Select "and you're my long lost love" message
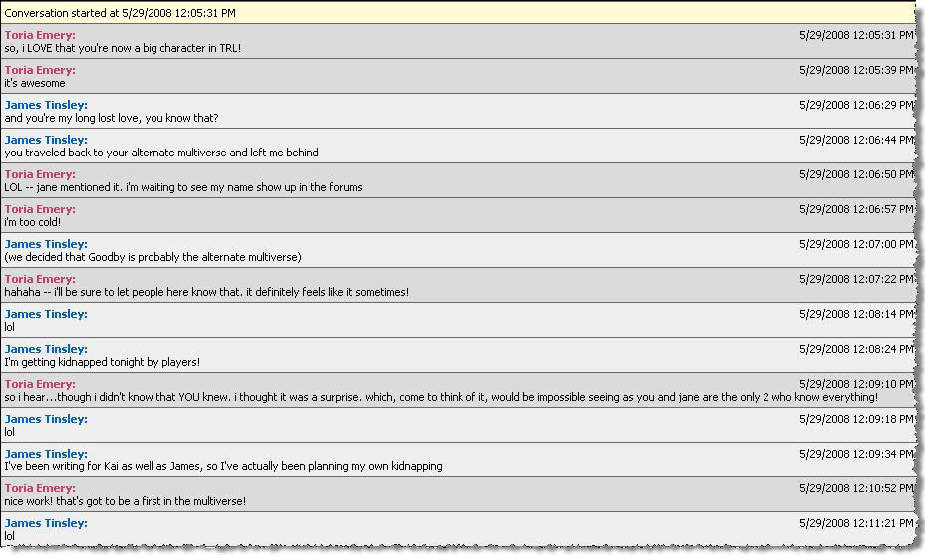This screenshot has width=925, height=555. tap(111, 118)
